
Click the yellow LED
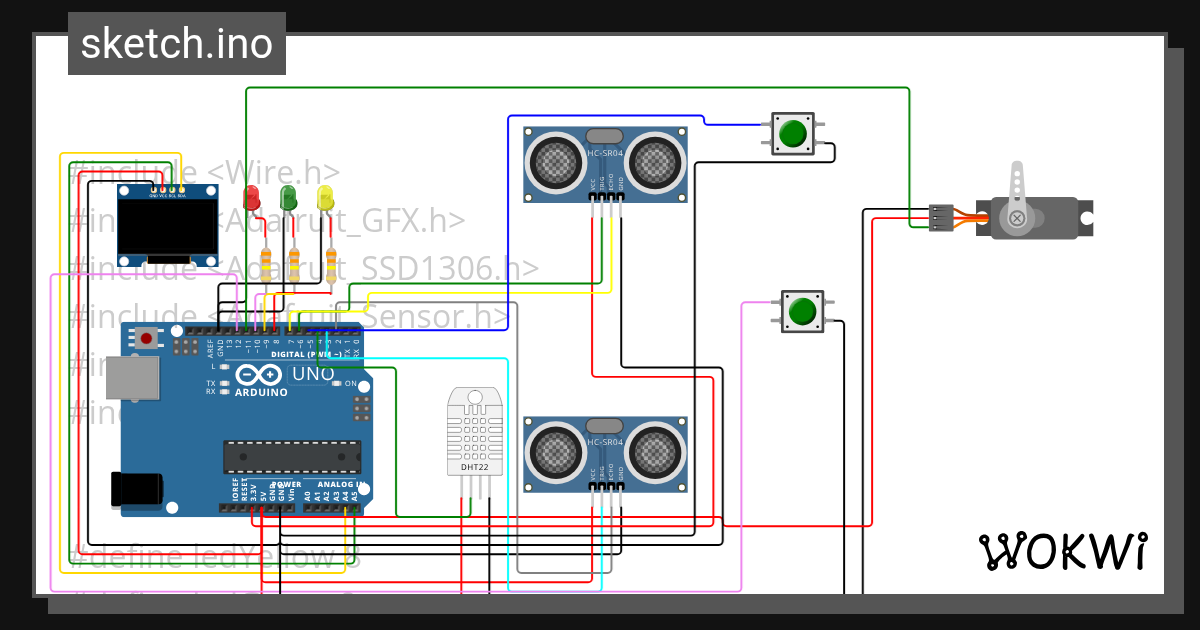pyautogui.click(x=325, y=198)
